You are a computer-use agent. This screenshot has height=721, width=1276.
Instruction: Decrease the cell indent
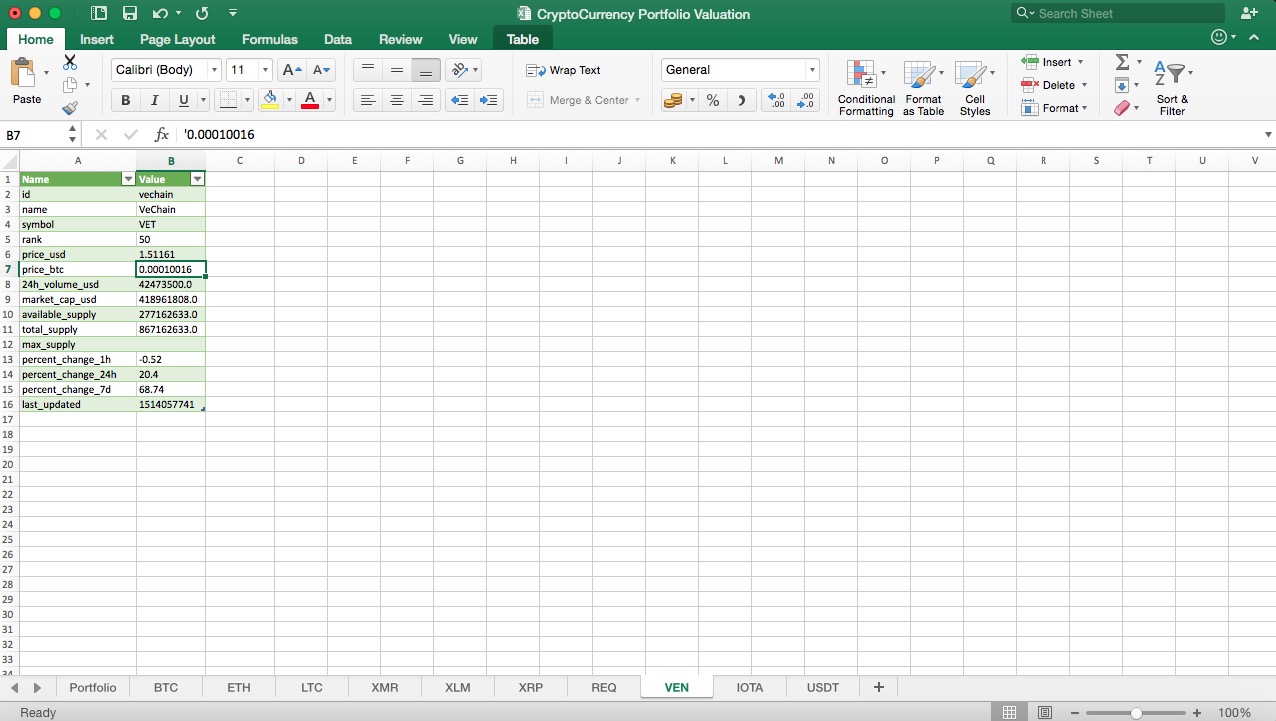coord(459,100)
